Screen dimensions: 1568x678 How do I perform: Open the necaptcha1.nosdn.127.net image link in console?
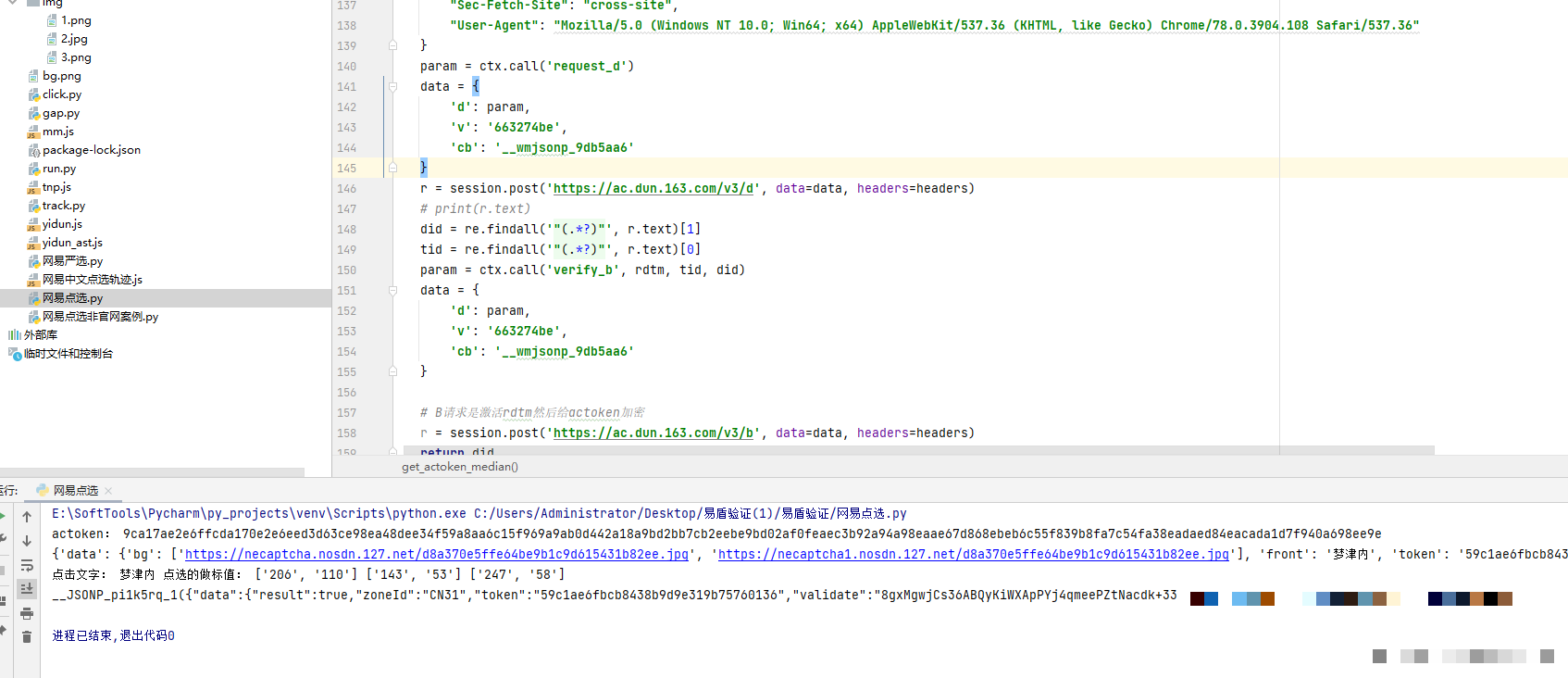click(x=973, y=554)
